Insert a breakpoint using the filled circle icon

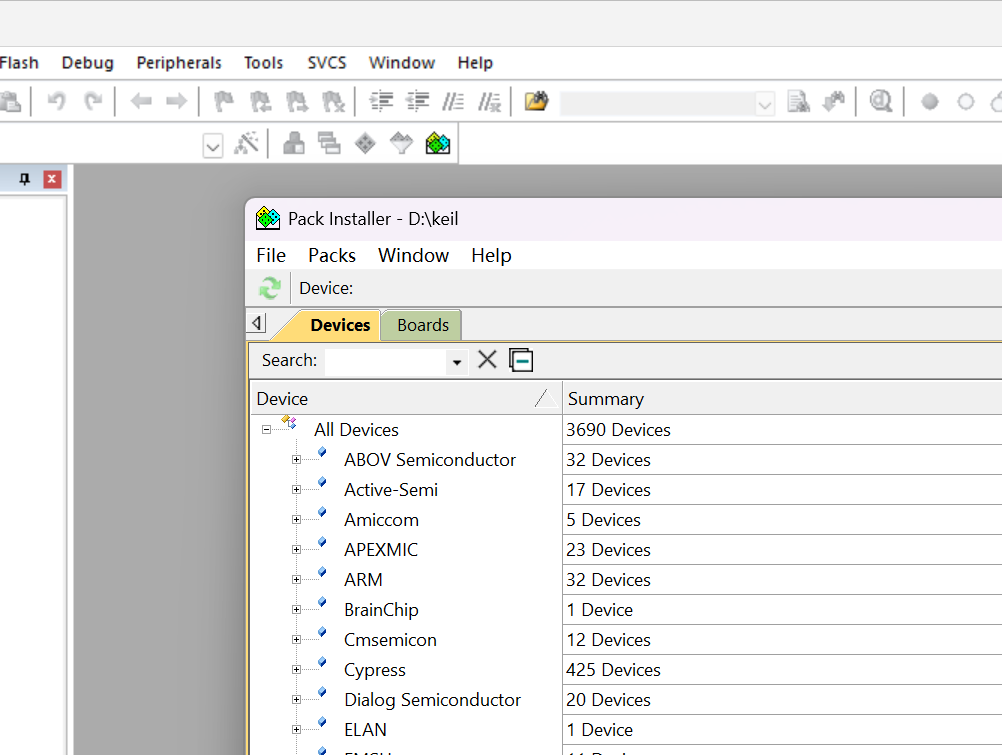click(930, 102)
